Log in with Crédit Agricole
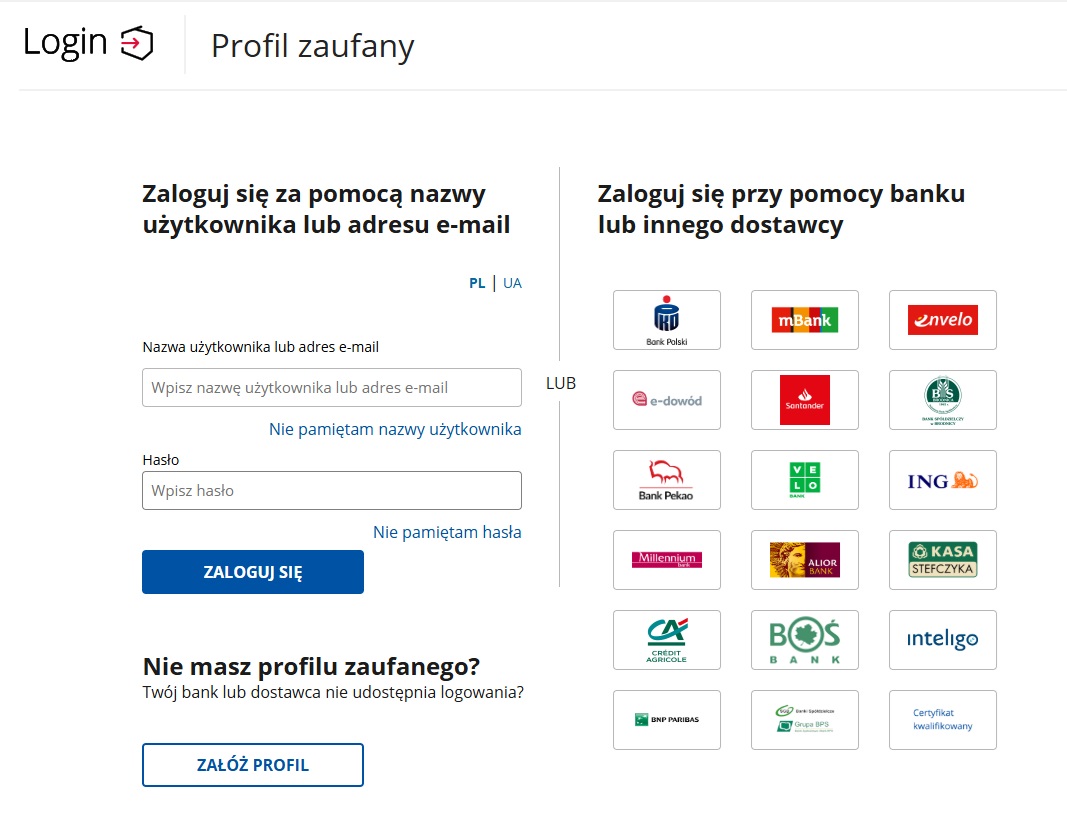 pos(666,640)
